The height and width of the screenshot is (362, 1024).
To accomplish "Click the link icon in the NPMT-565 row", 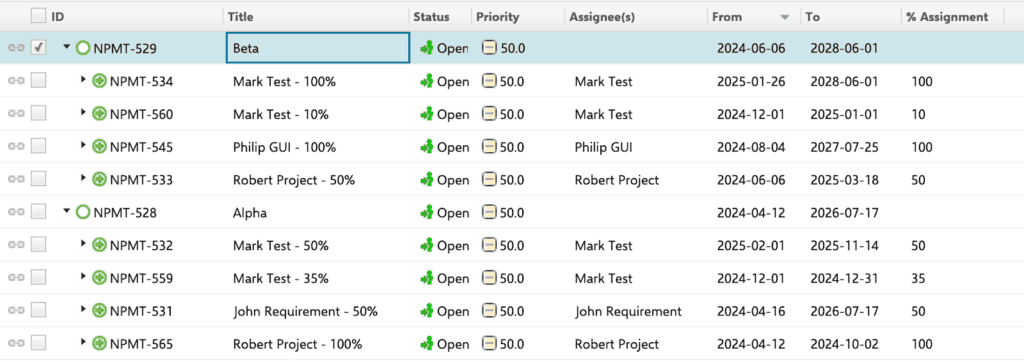I will pyautogui.click(x=16, y=344).
